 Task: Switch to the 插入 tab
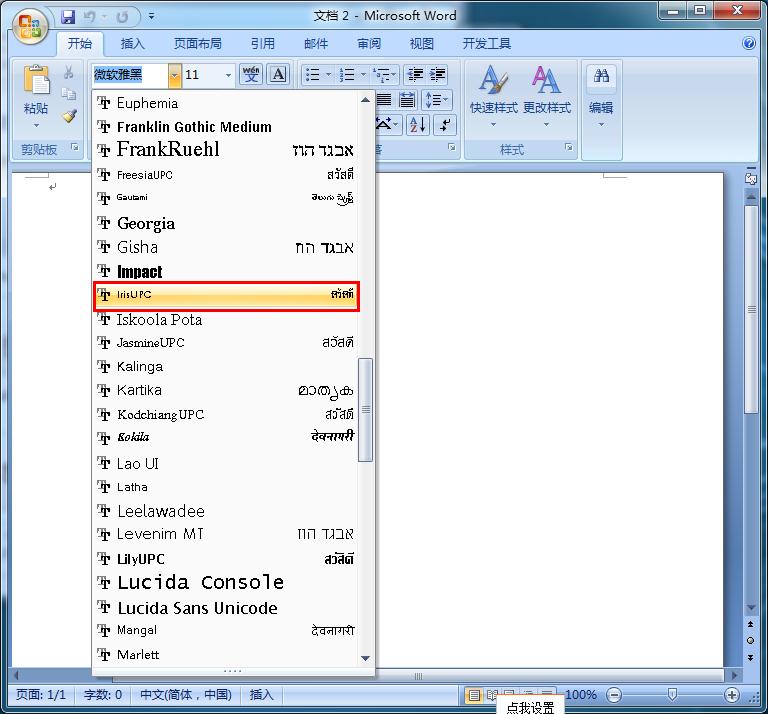click(x=133, y=44)
